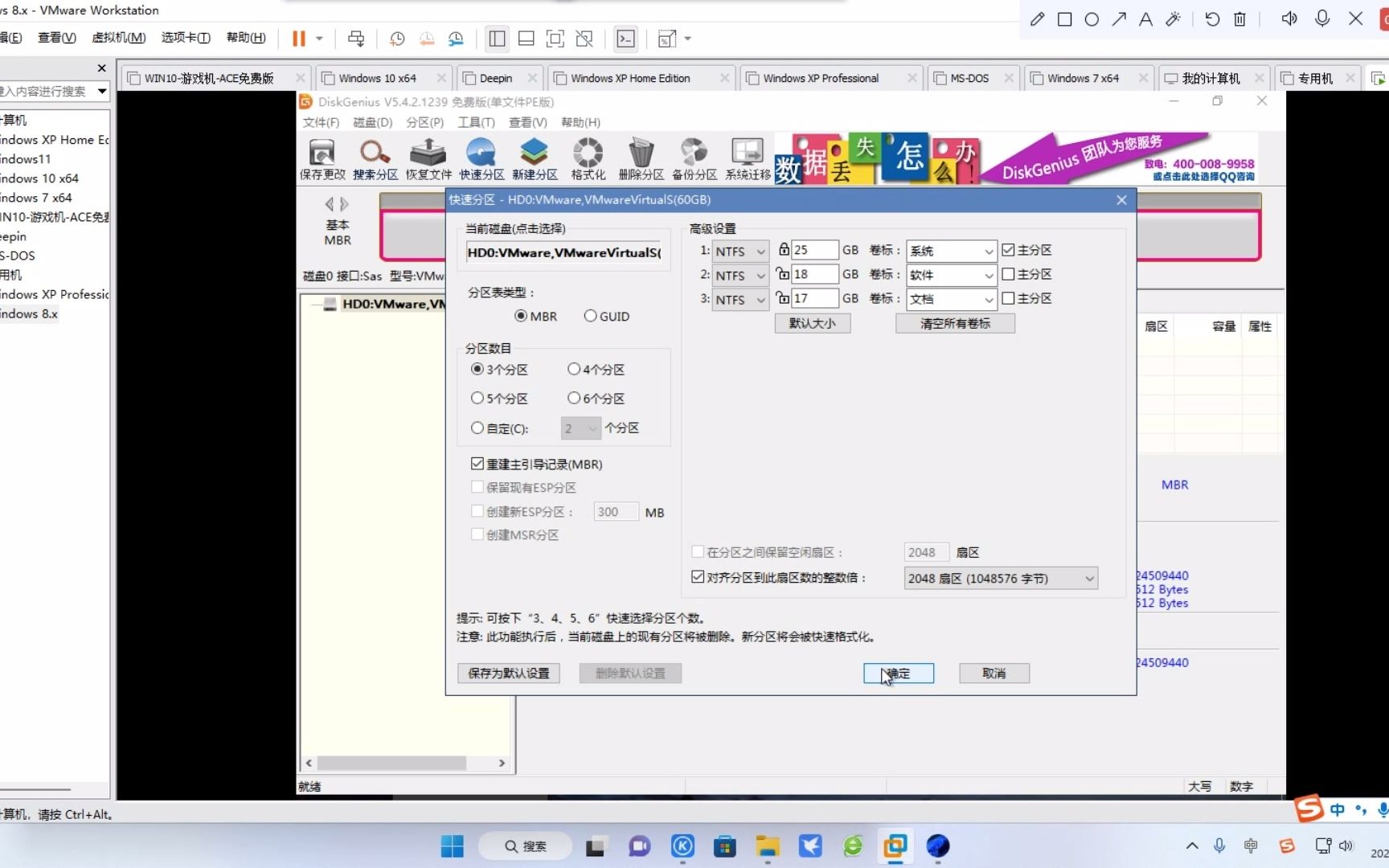Open File Explorer on the Windows taskbar
Image resolution: width=1389 pixels, height=868 pixels.
(x=768, y=846)
